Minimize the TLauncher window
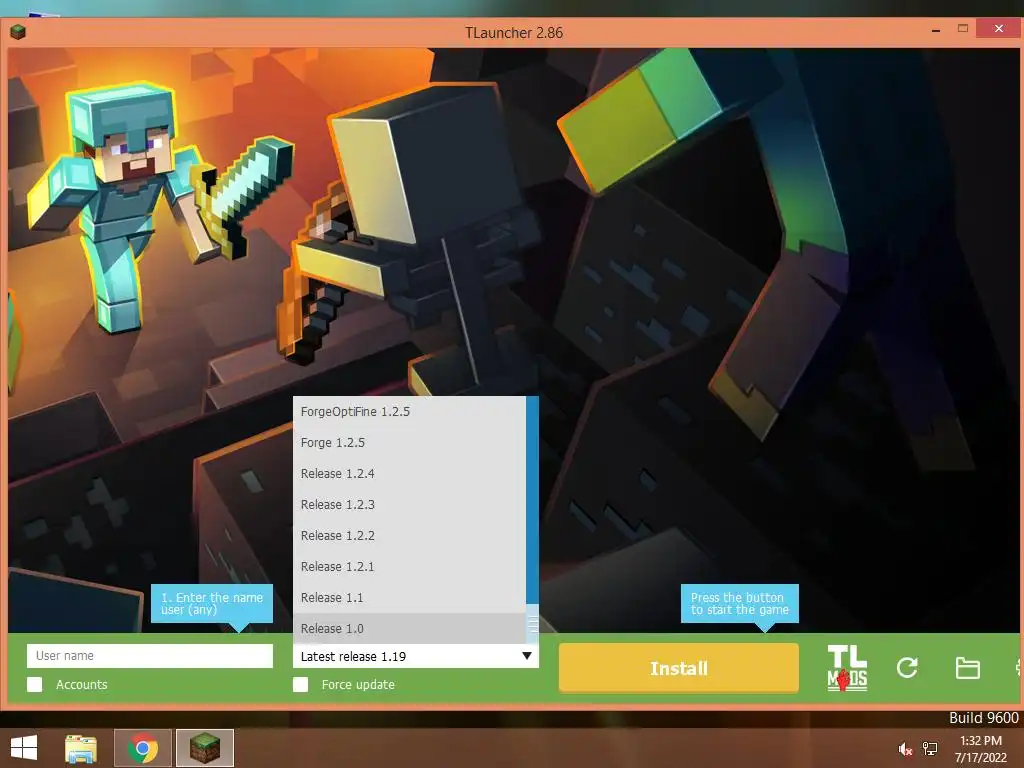1024x768 pixels. 936,30
